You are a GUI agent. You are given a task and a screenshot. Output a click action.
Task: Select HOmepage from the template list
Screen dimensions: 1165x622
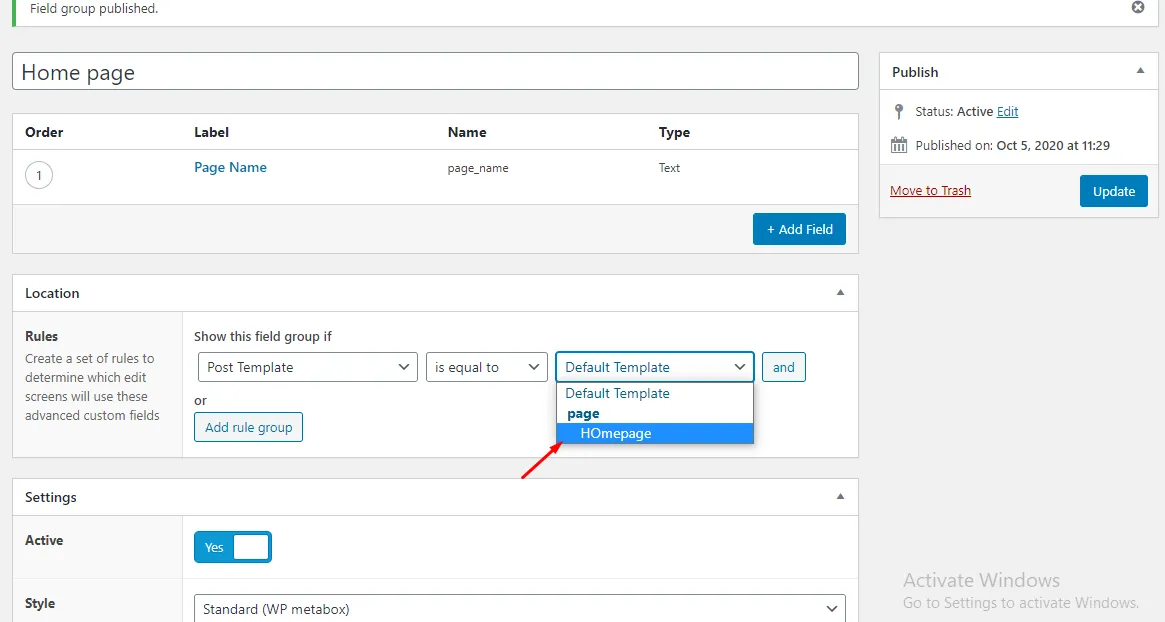pos(616,433)
